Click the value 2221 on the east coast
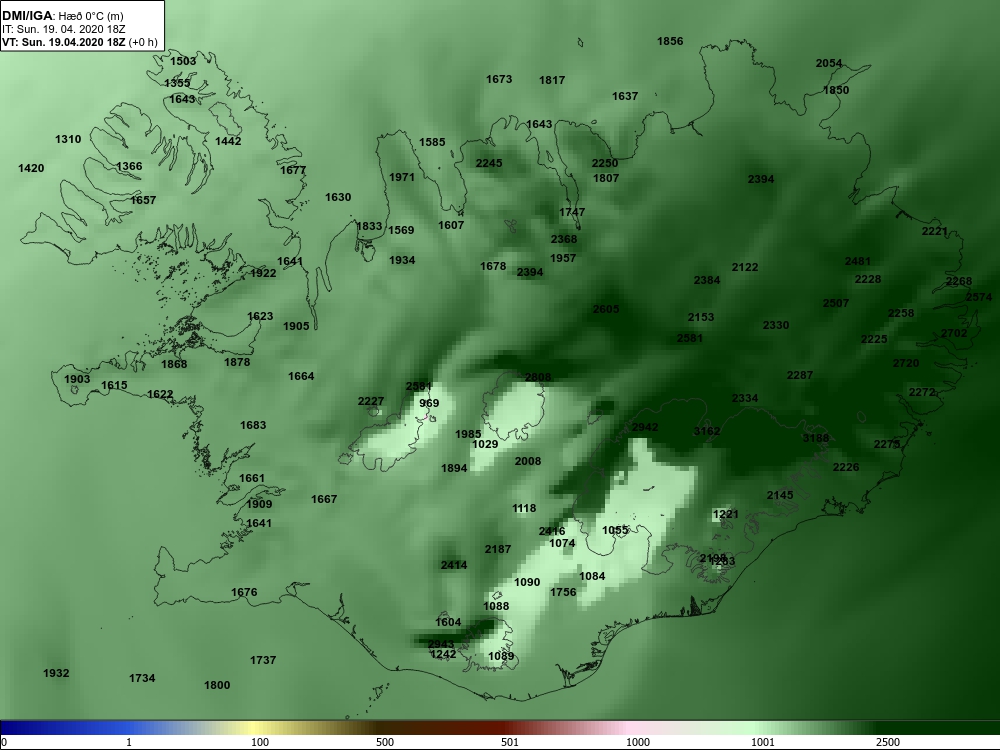This screenshot has width=1000, height=750. coord(934,232)
